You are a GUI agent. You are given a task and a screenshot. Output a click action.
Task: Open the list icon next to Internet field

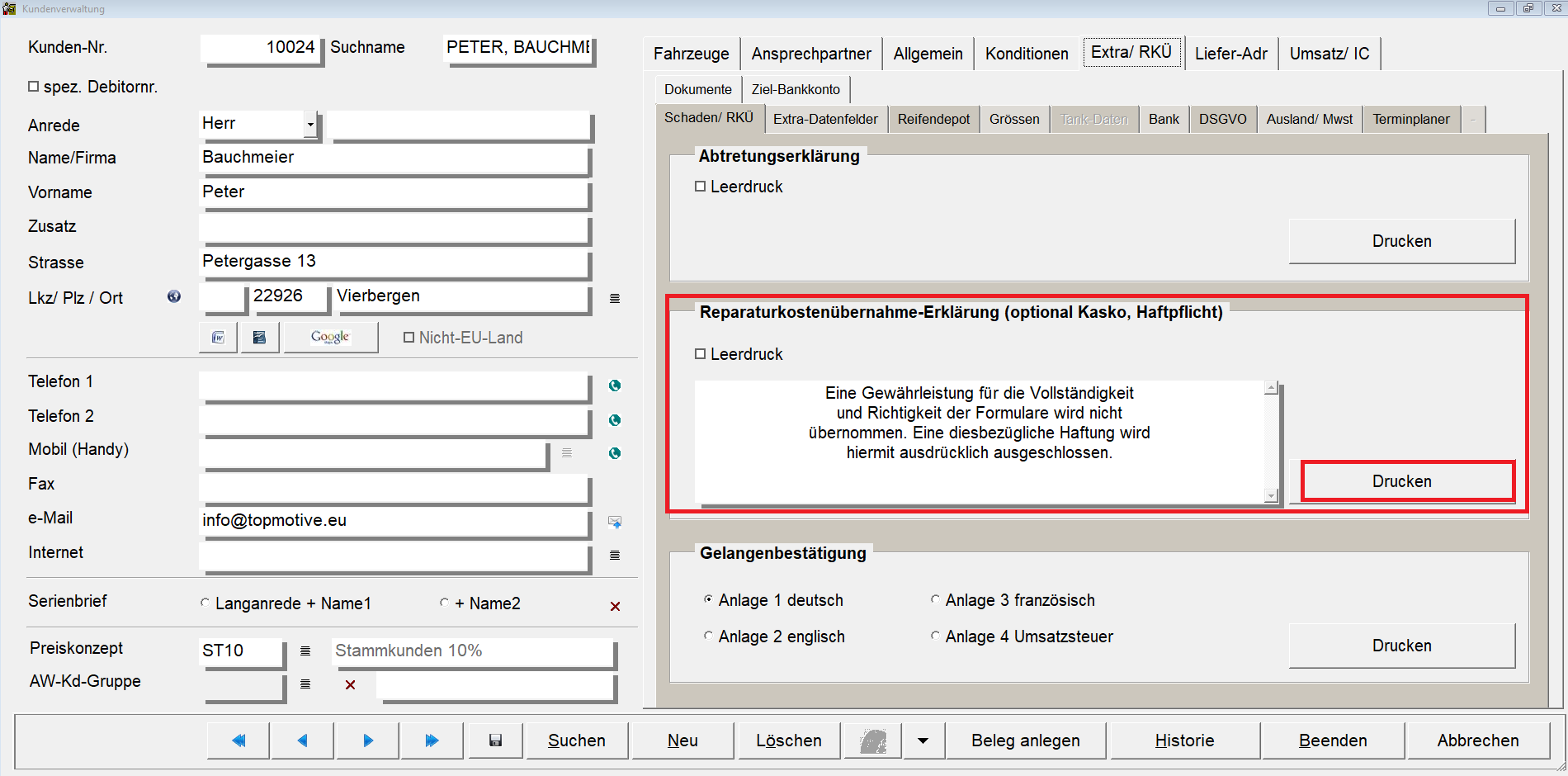coord(615,555)
